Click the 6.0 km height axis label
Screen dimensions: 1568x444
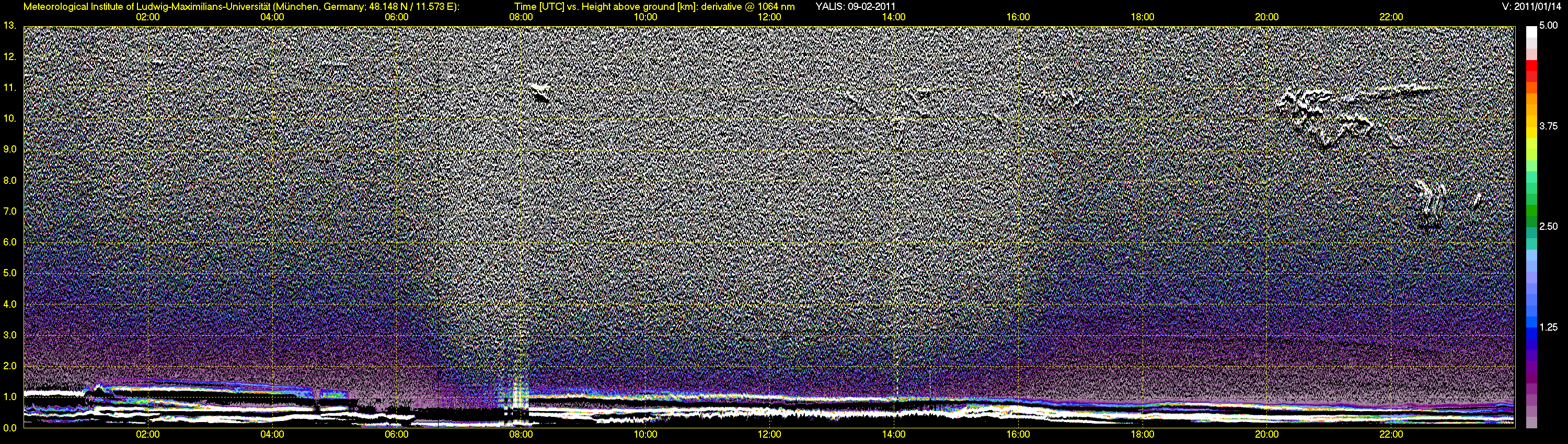click(x=10, y=242)
